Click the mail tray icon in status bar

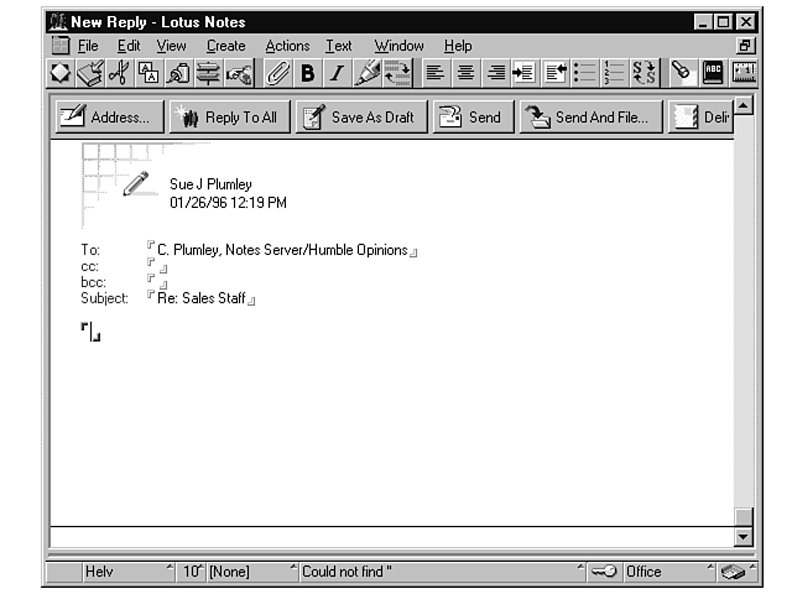[735, 572]
